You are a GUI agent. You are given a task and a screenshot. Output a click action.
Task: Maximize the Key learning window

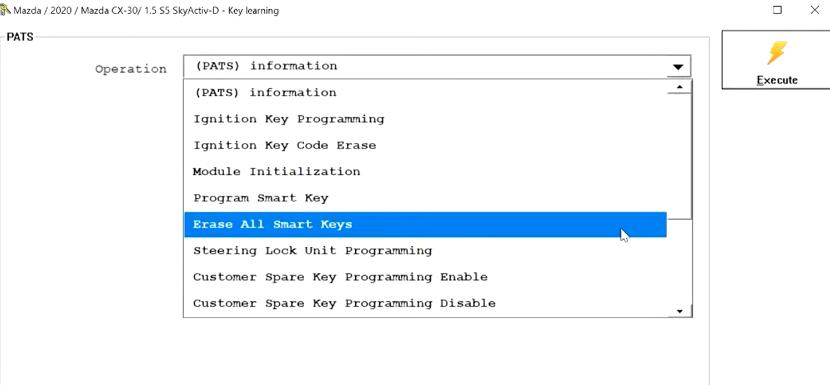click(x=778, y=10)
